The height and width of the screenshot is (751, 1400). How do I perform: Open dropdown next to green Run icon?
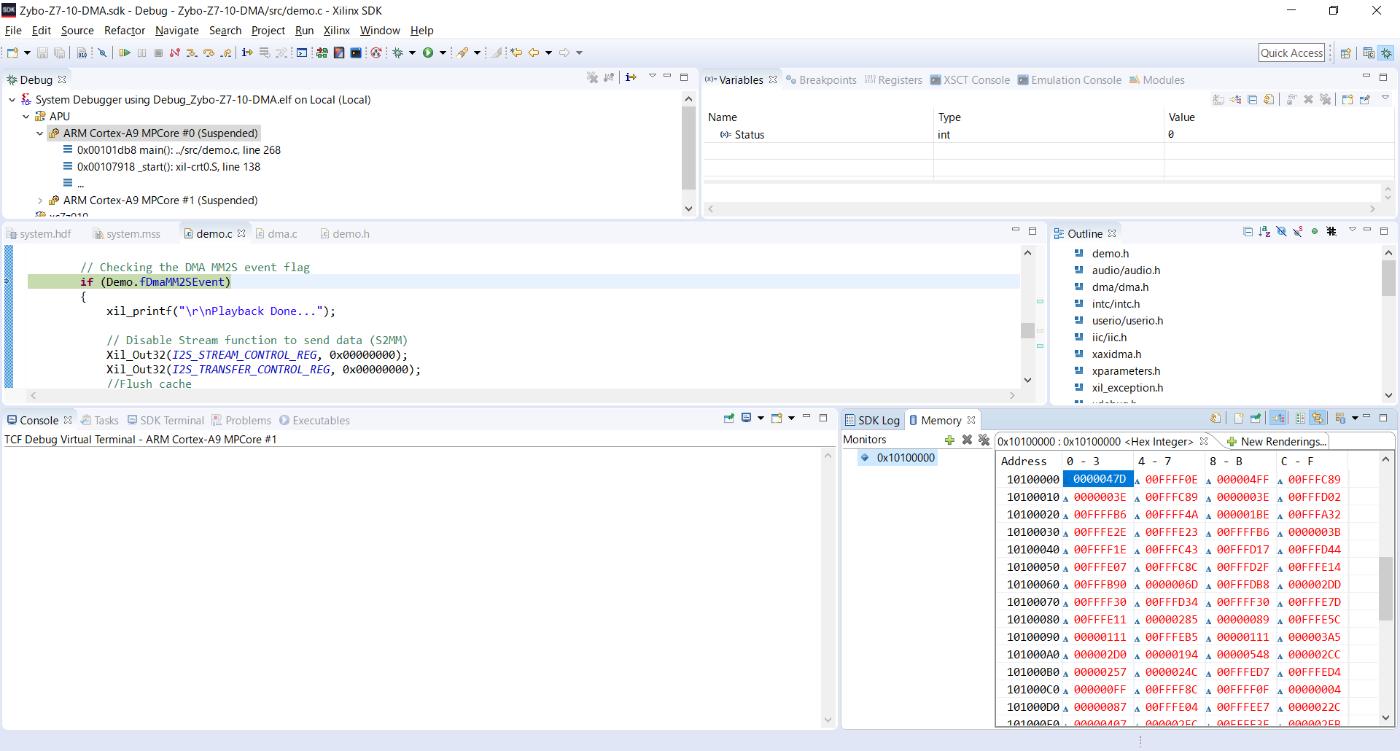pyautogui.click(x=443, y=52)
